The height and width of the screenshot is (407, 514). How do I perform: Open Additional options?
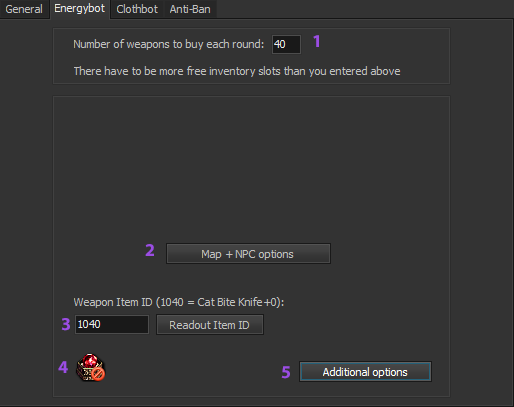(365, 372)
